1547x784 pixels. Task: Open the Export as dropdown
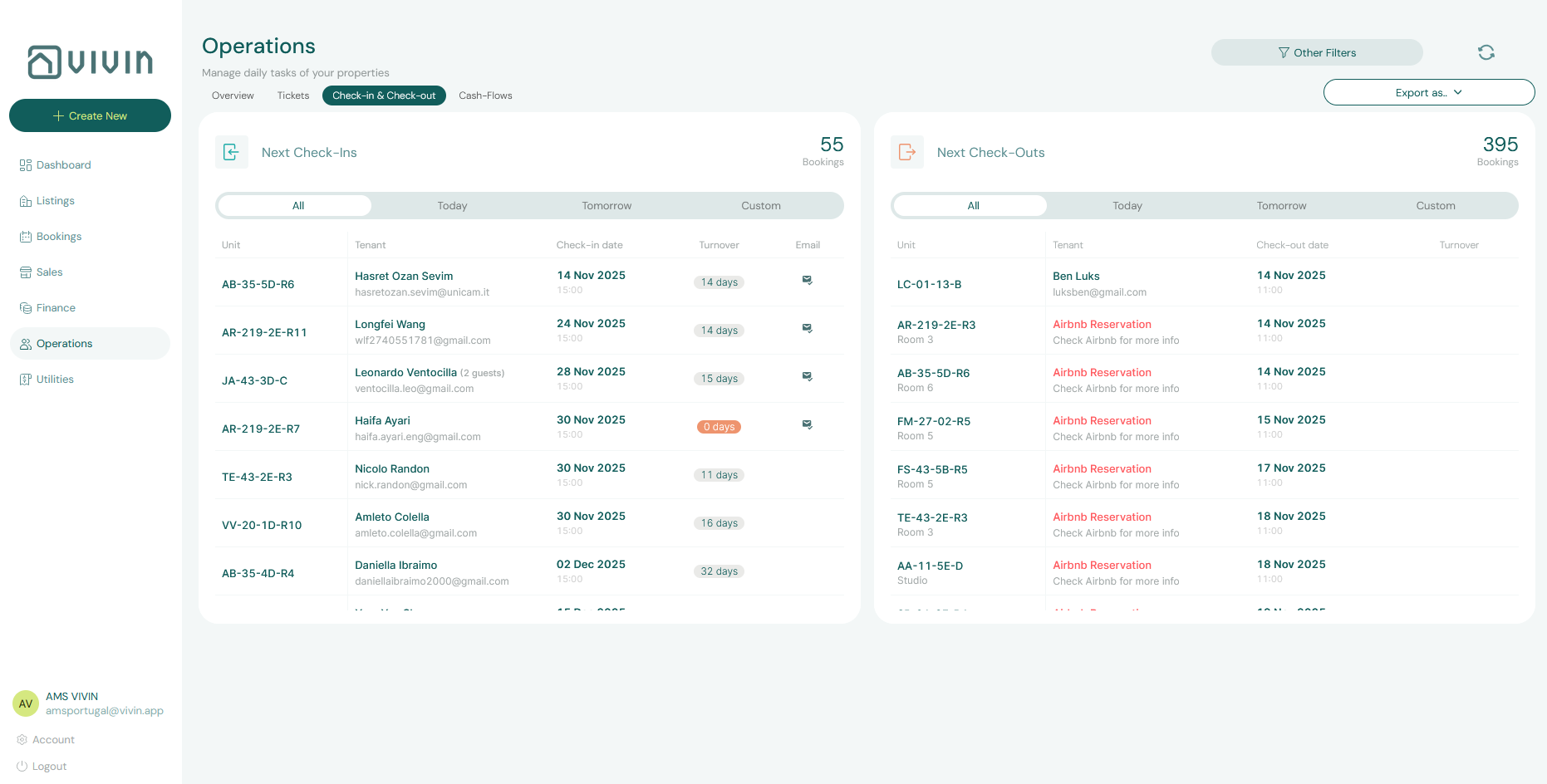point(1428,92)
